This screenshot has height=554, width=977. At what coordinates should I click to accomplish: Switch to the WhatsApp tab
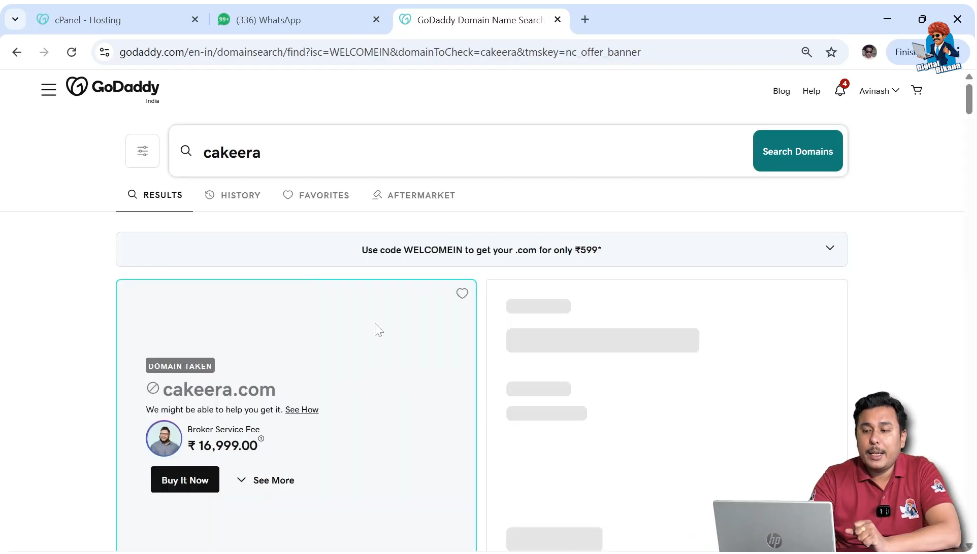[298, 19]
